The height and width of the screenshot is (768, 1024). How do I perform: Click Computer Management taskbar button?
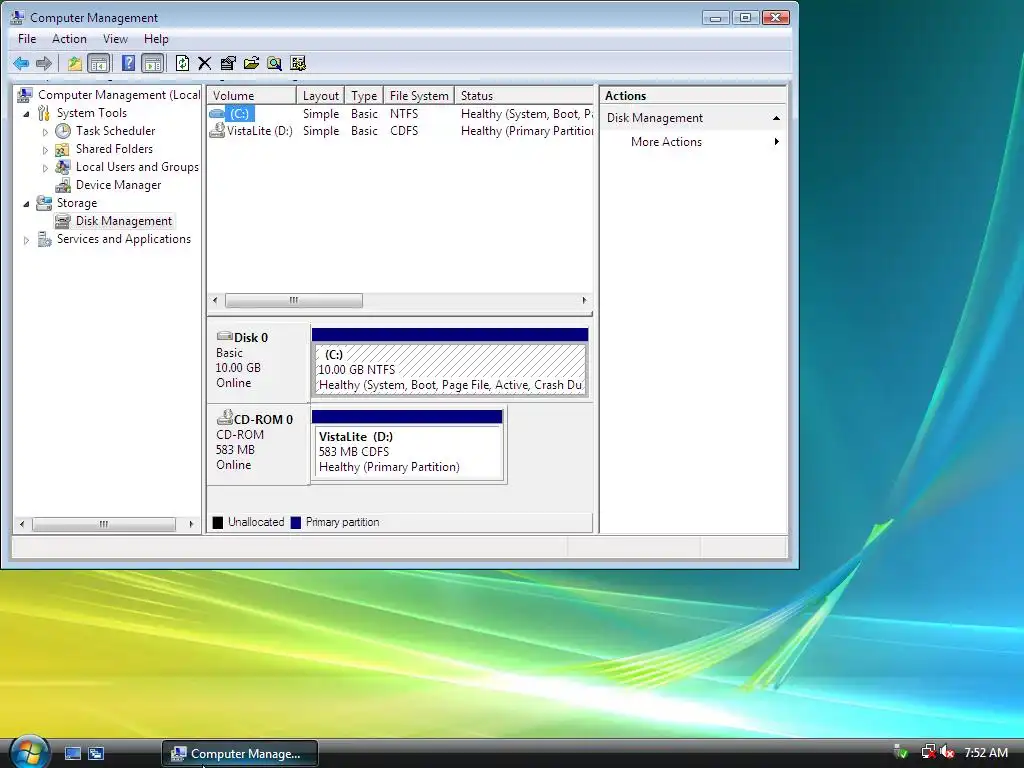(240, 754)
